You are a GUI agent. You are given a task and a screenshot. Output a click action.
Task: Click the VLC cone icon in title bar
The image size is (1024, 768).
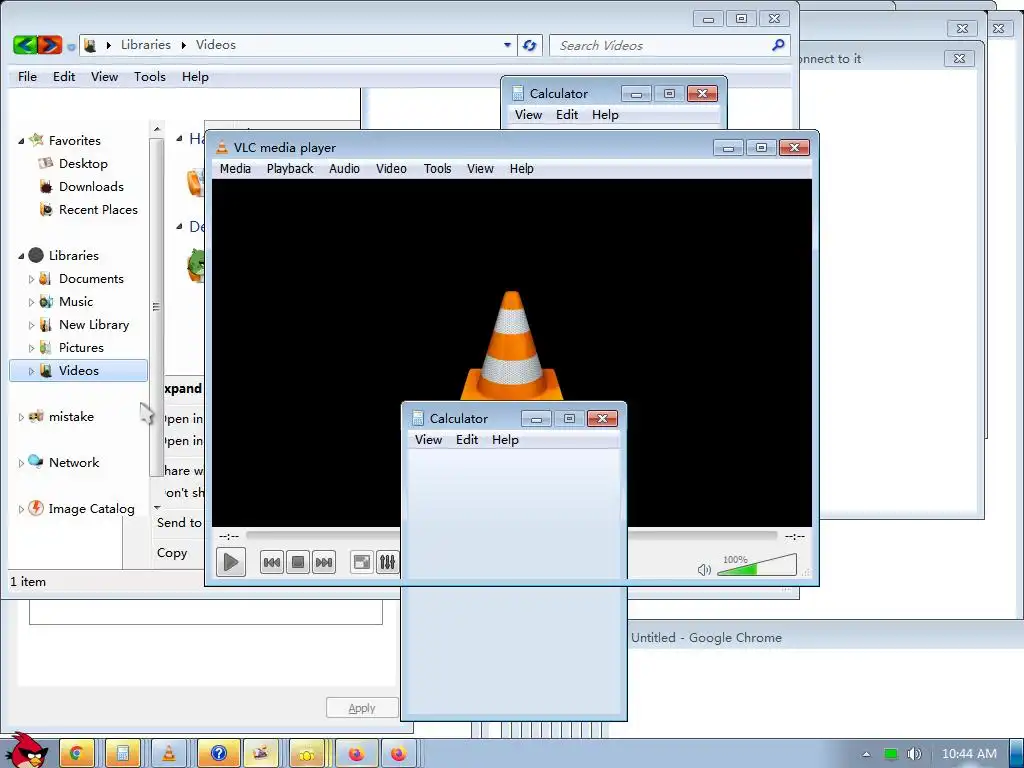tap(222, 148)
